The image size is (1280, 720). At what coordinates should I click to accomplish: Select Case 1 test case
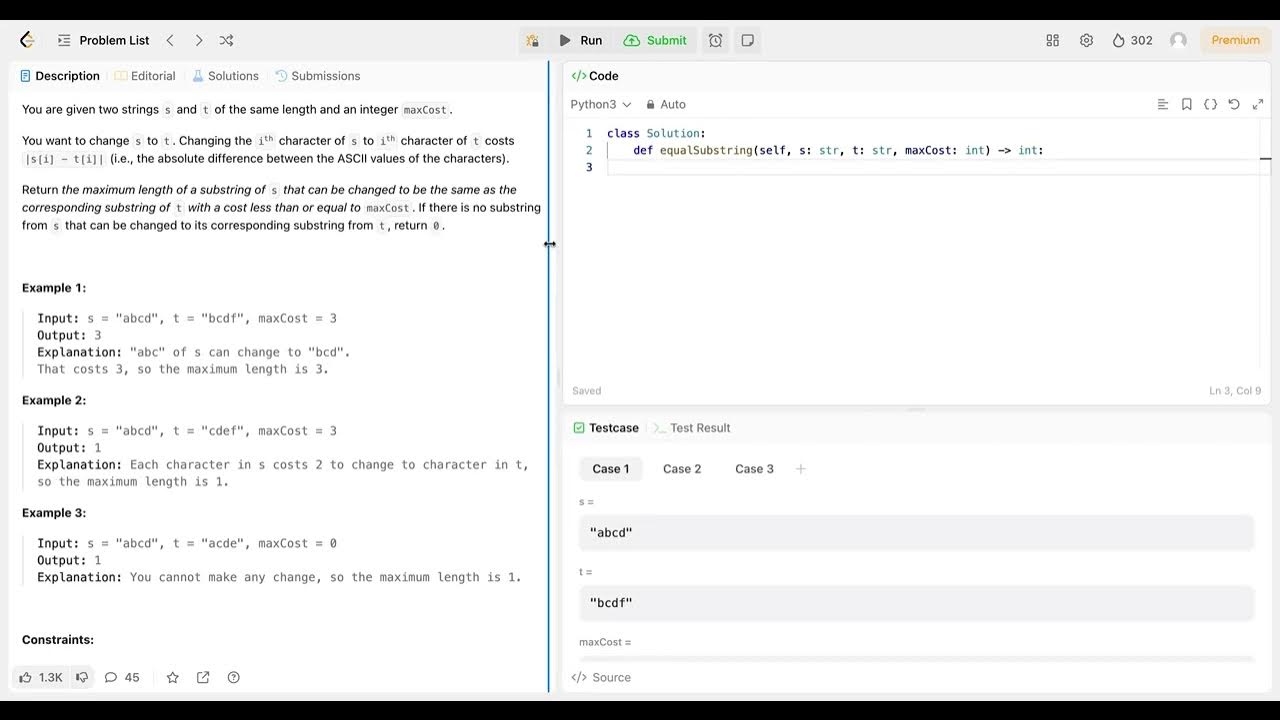click(611, 469)
